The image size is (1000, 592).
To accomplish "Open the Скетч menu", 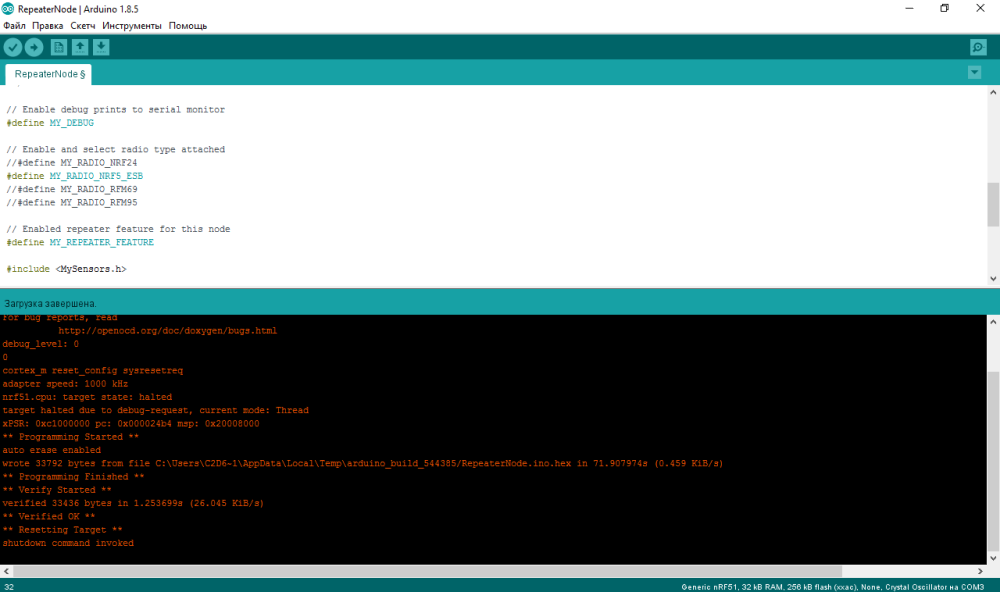I will click(83, 25).
